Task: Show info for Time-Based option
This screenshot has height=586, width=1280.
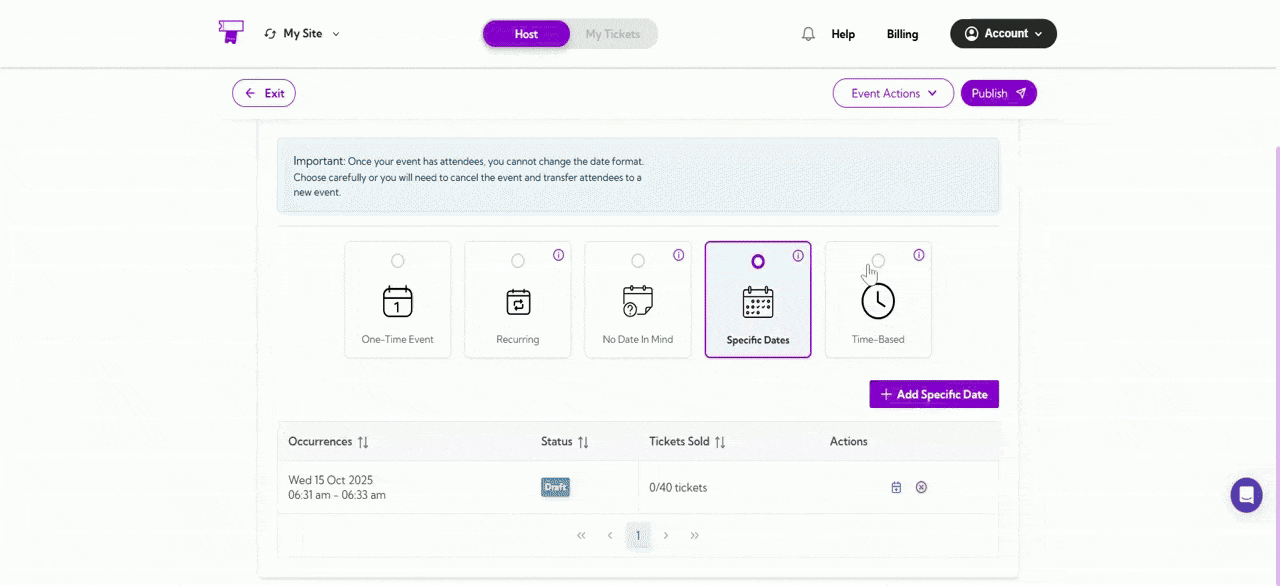Action: (x=918, y=255)
